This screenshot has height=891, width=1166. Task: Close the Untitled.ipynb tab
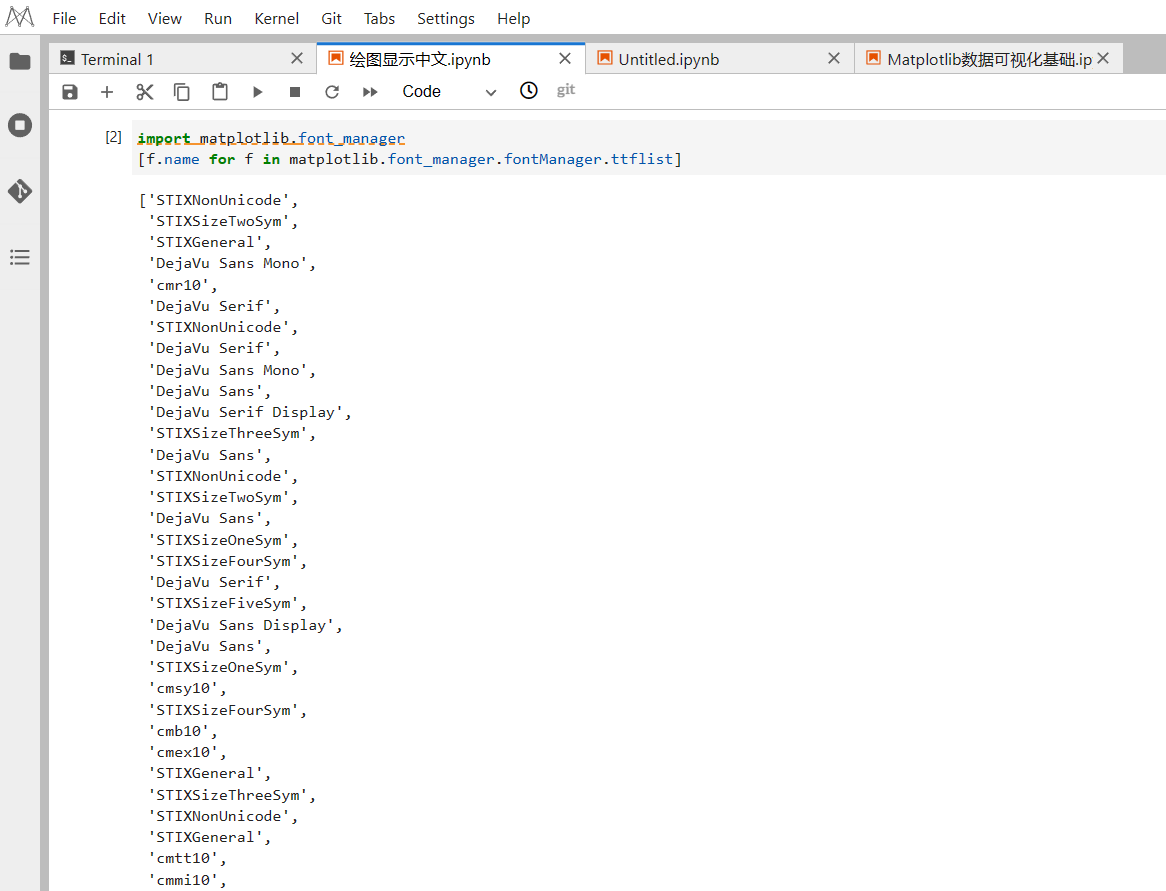click(834, 59)
